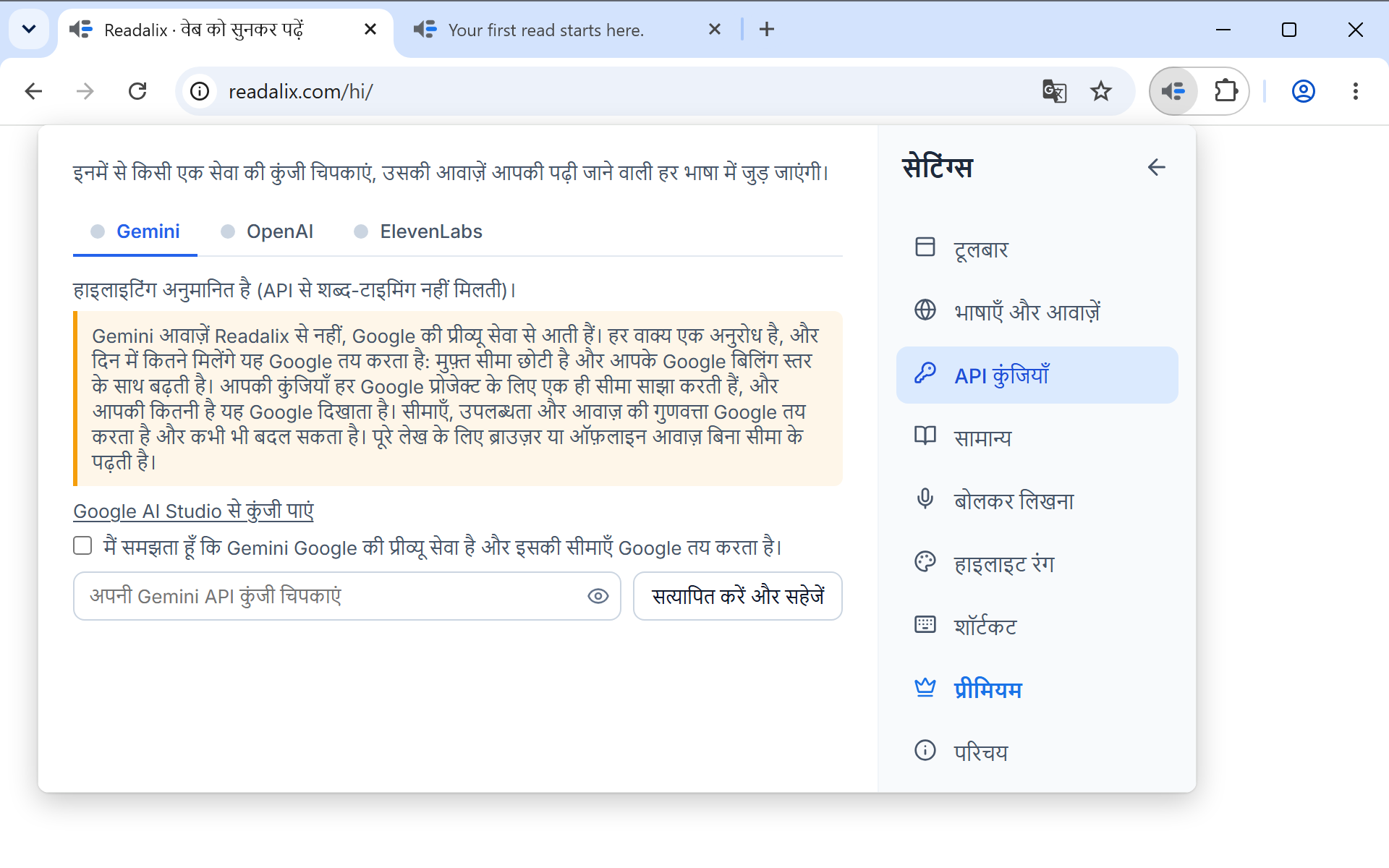Viewport: 1389px width, 868px height.
Task: Open परिचय info section
Action: coord(1037,752)
